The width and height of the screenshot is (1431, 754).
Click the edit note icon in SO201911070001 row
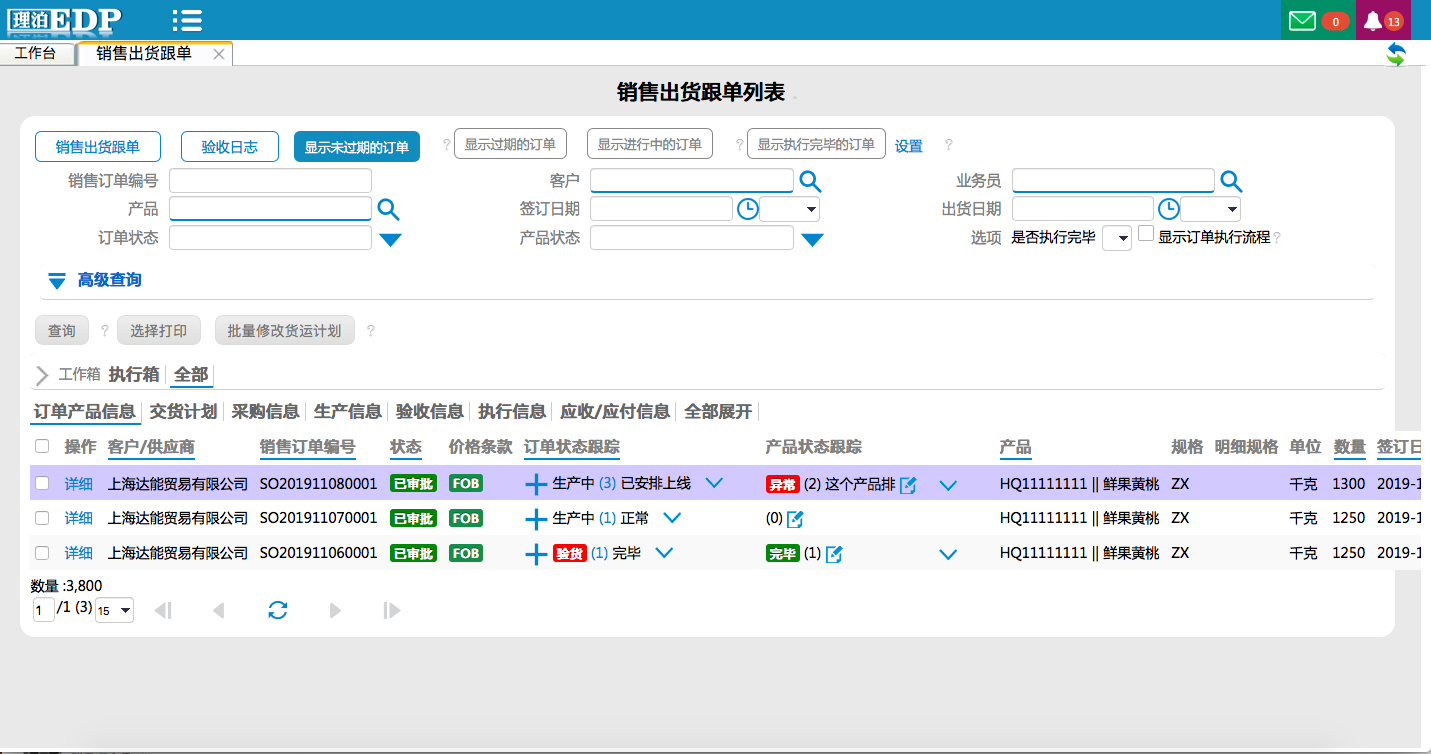(x=795, y=519)
